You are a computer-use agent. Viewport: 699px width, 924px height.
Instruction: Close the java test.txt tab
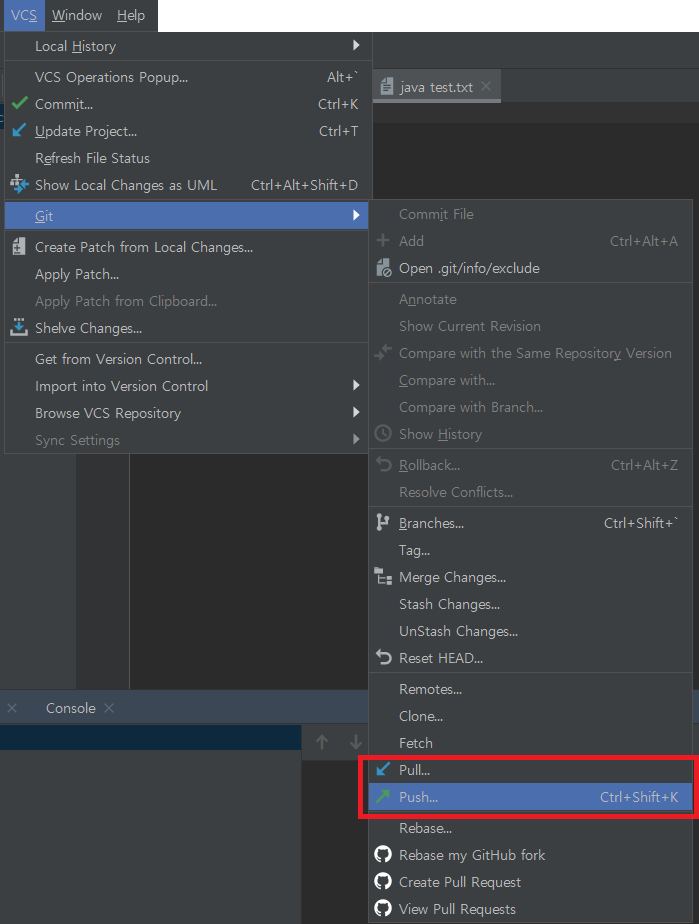tap(486, 87)
